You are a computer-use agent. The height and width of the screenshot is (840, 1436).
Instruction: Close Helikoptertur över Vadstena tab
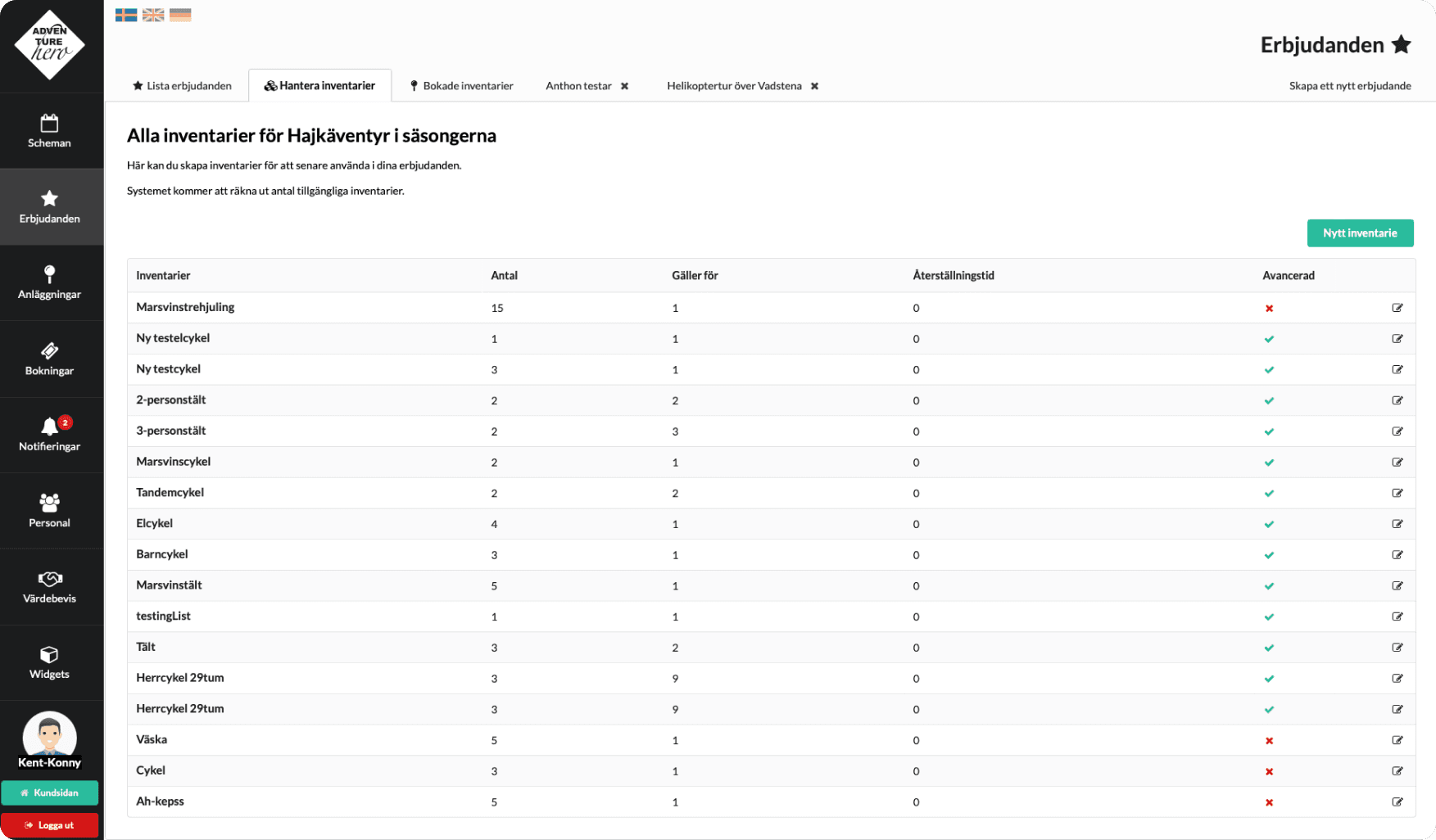click(x=814, y=86)
